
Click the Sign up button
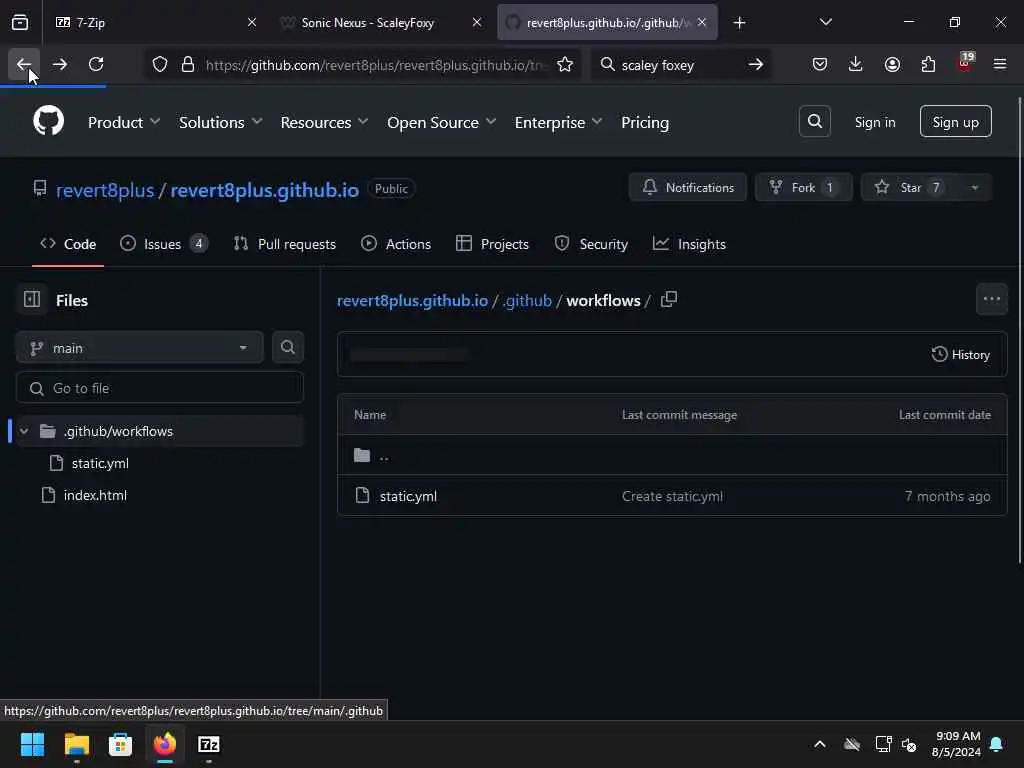(955, 121)
